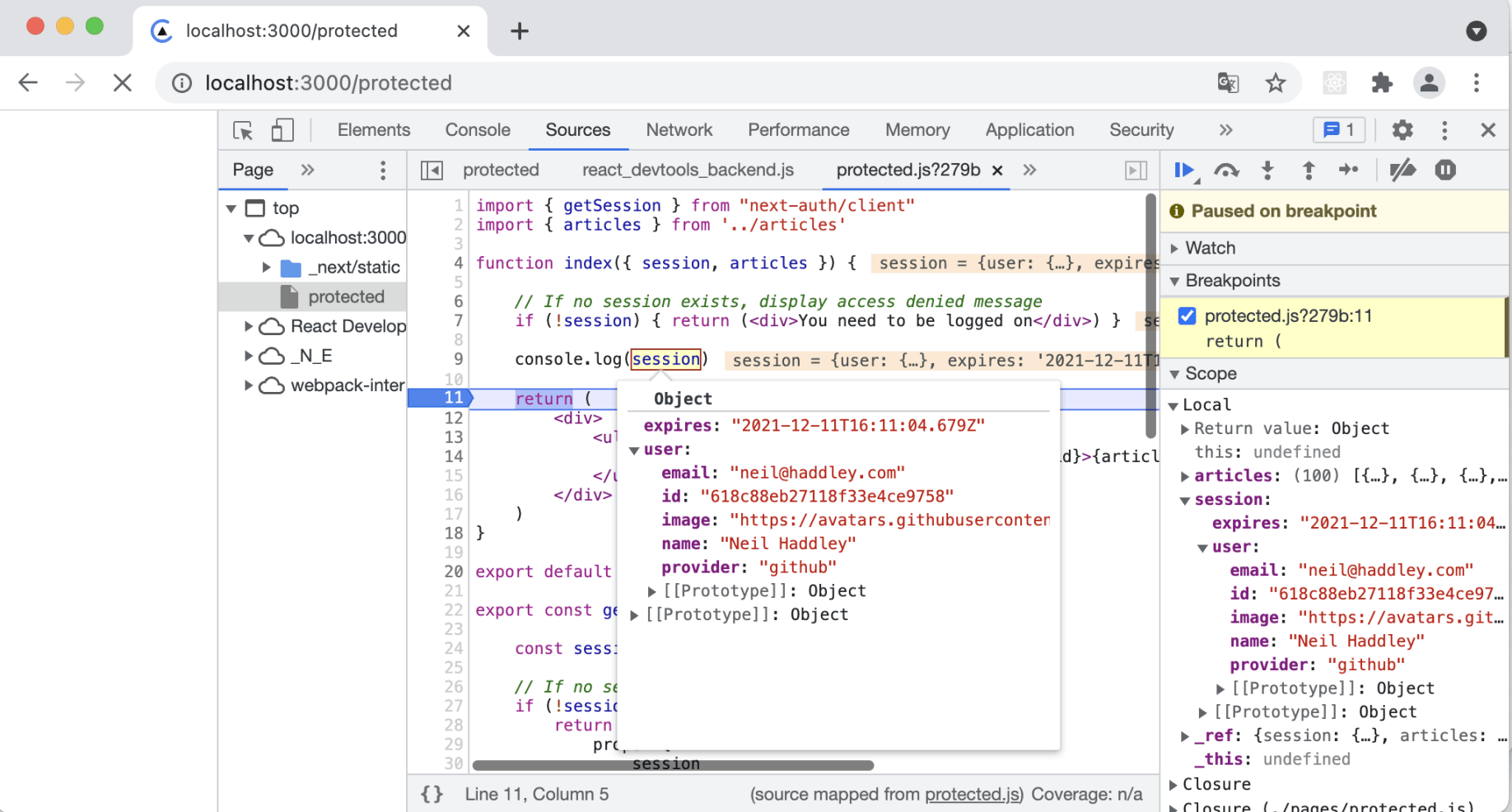Expand the _next/static folder

point(267,268)
